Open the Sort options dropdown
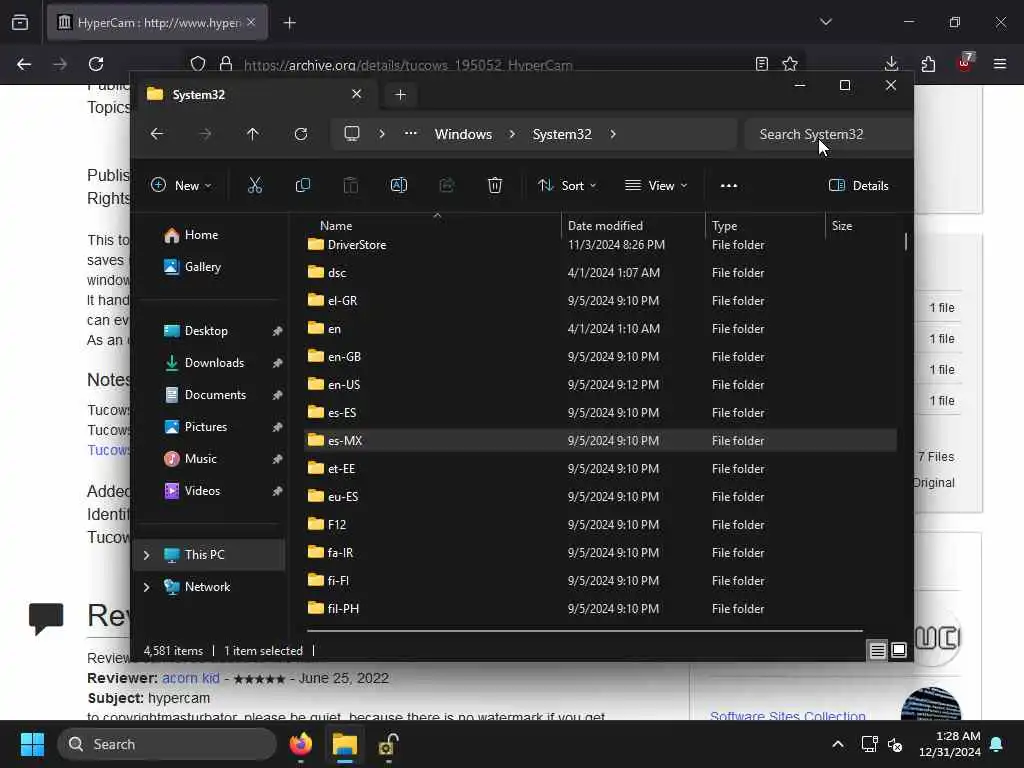This screenshot has height=768, width=1024. 567,185
